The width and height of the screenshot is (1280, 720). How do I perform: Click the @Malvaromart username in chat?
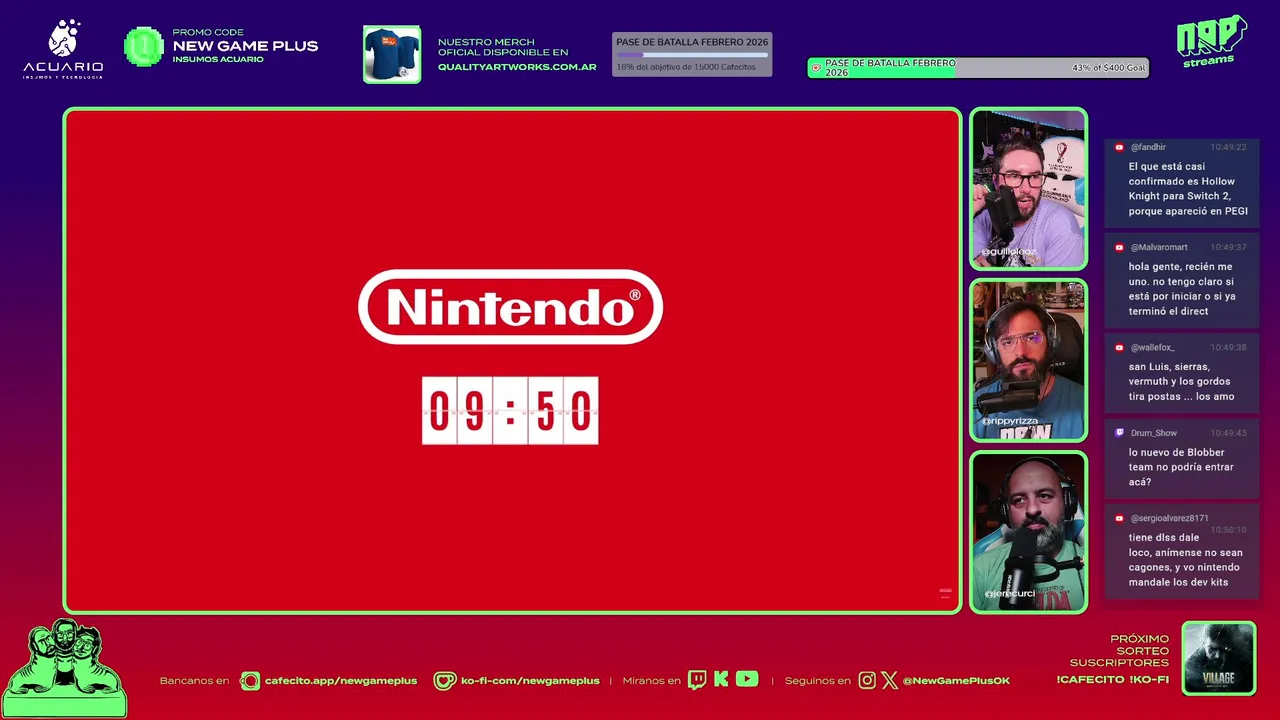coord(1159,247)
